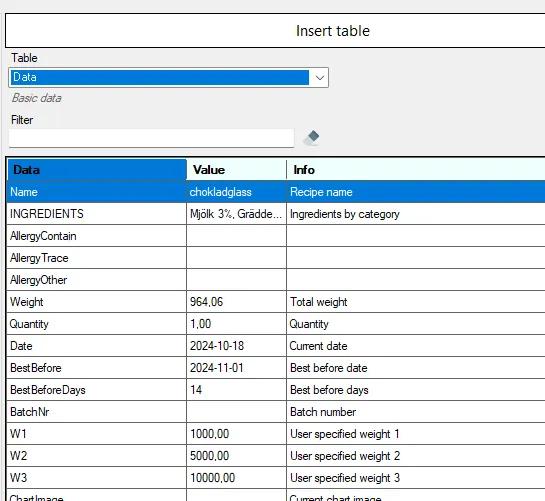Click the Best before date info
Image resolution: width=545 pixels, height=501 pixels.
tap(416, 368)
